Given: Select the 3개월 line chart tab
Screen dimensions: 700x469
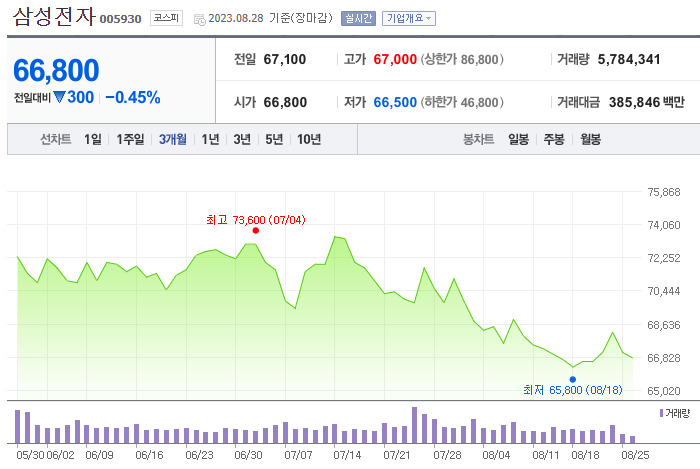Looking at the screenshot, I should click(173, 139).
